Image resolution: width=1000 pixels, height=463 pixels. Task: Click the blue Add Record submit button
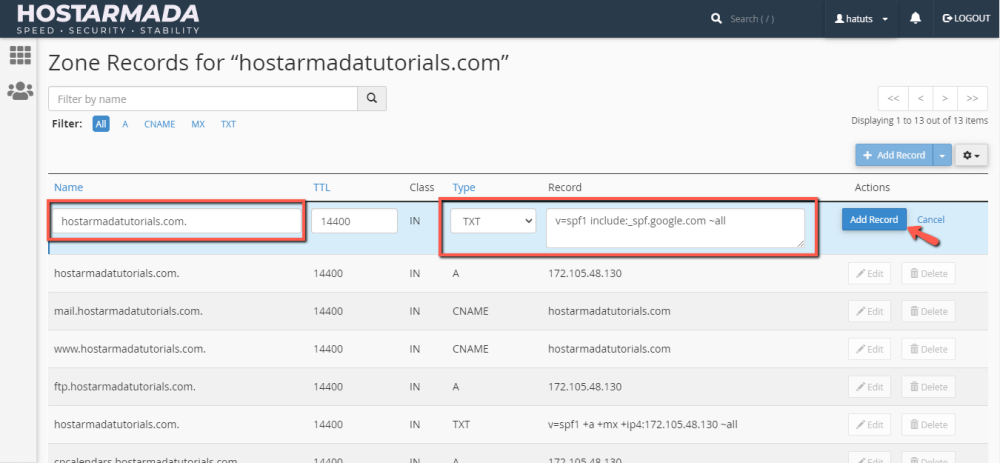point(874,219)
